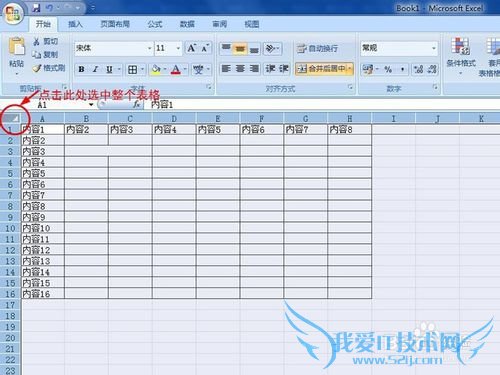This screenshot has height=375, width=500.
Task: Align text right
Action: coord(254,69)
